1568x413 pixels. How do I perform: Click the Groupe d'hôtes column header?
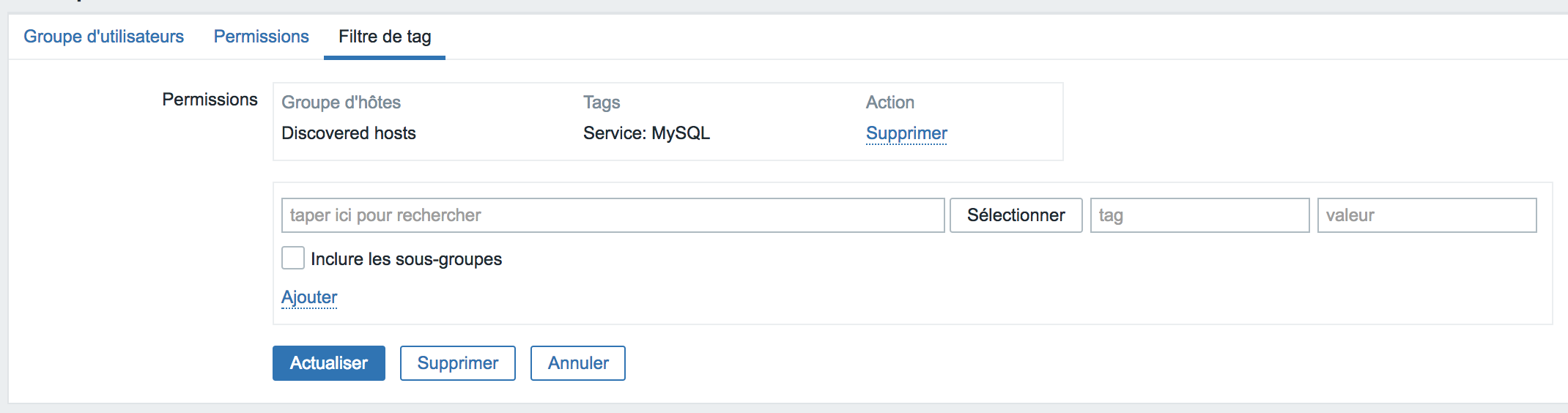[x=341, y=103]
